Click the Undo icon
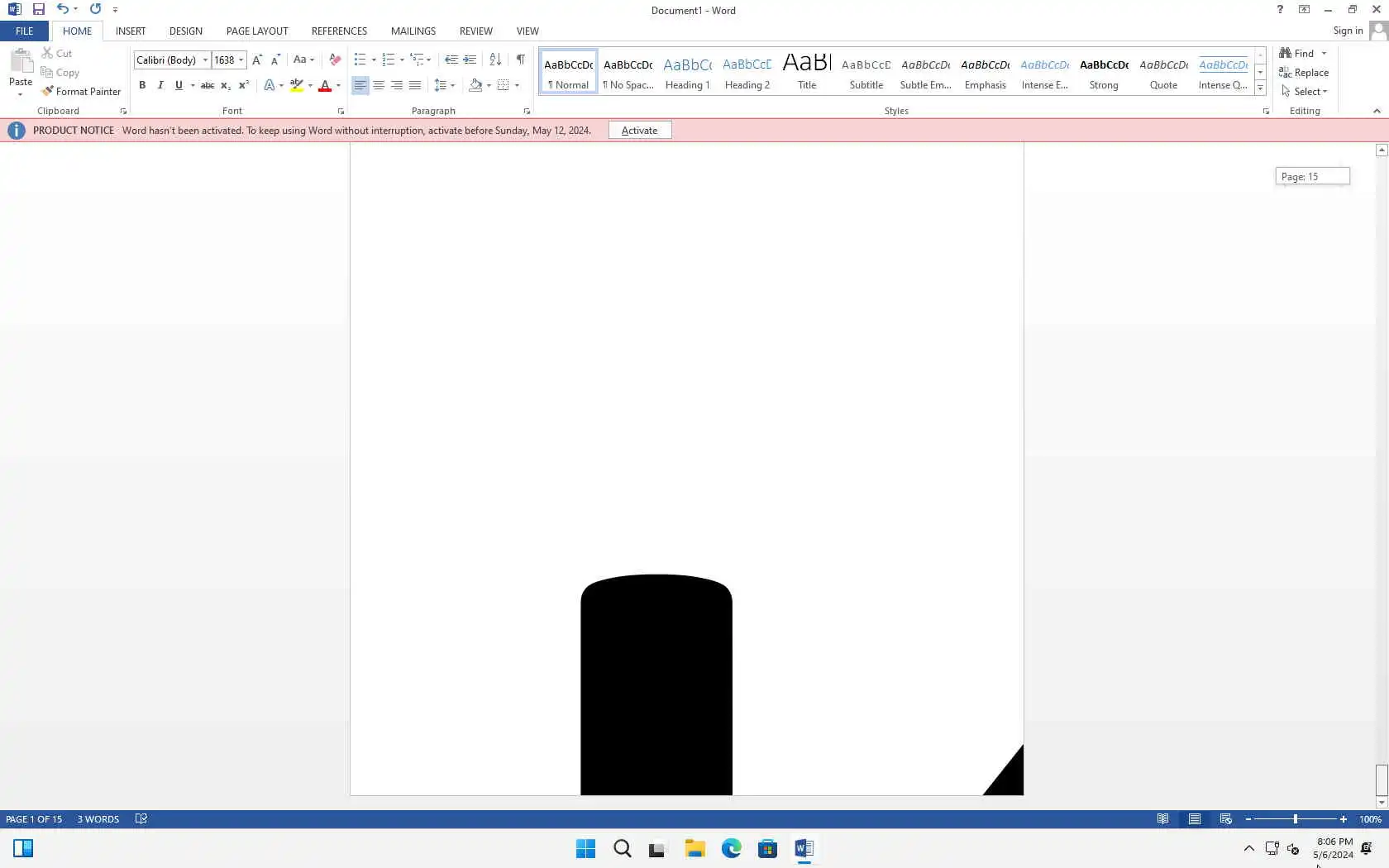Screen dimensions: 1389x868 pyautogui.click(x=62, y=9)
